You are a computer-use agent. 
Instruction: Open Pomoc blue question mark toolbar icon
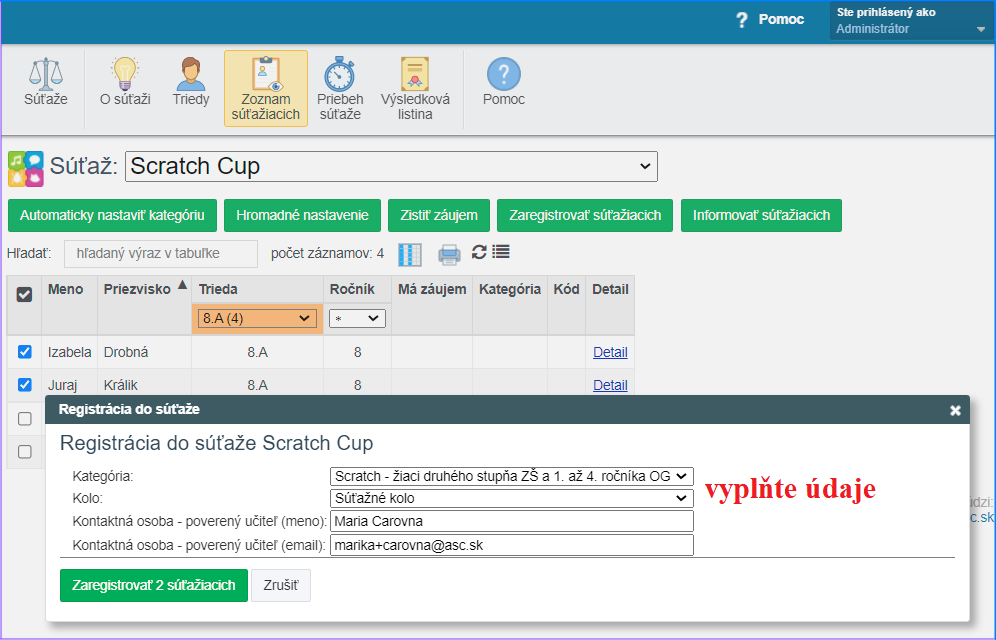[504, 83]
